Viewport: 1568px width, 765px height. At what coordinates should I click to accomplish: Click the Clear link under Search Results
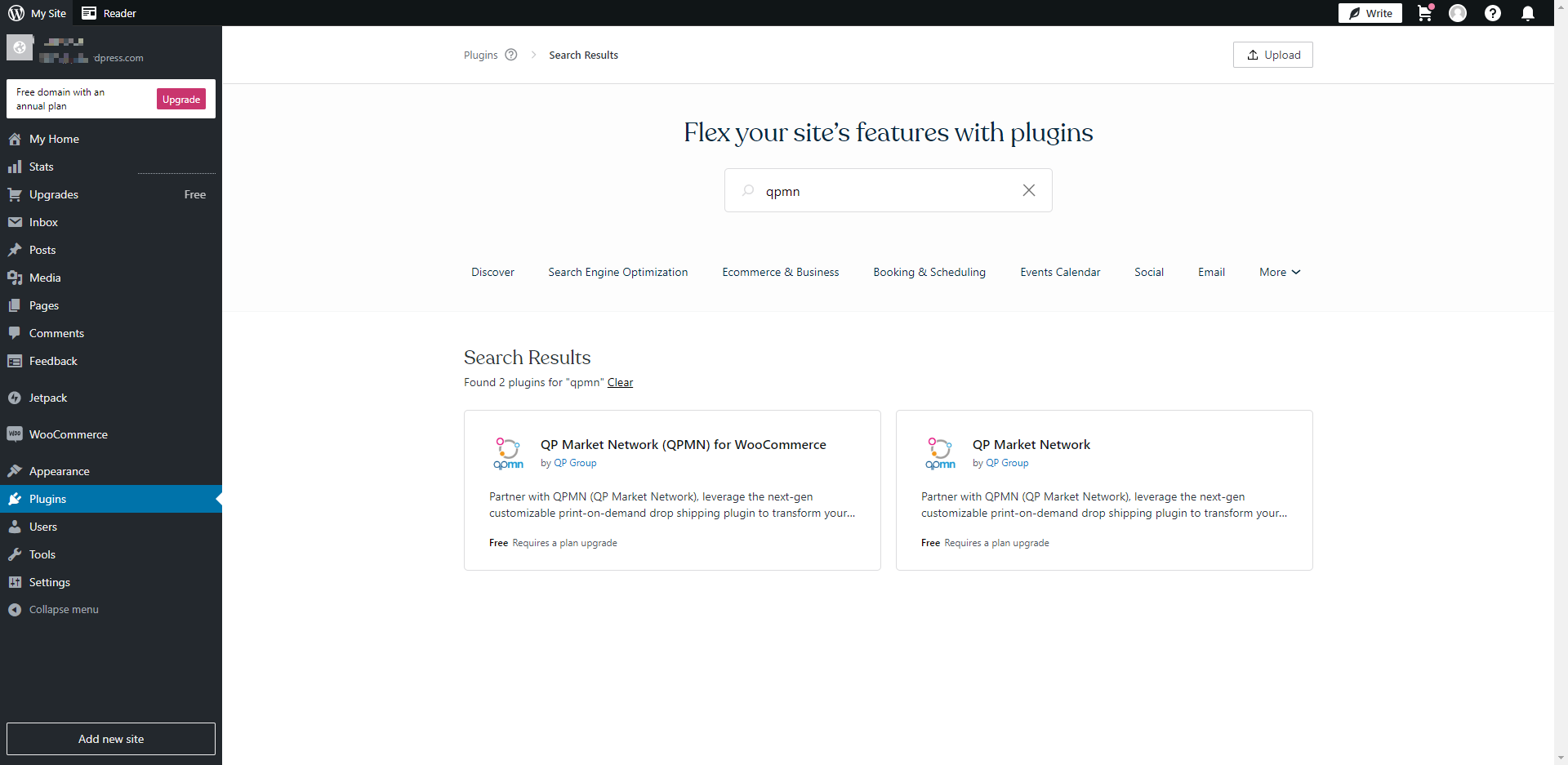[x=620, y=382]
